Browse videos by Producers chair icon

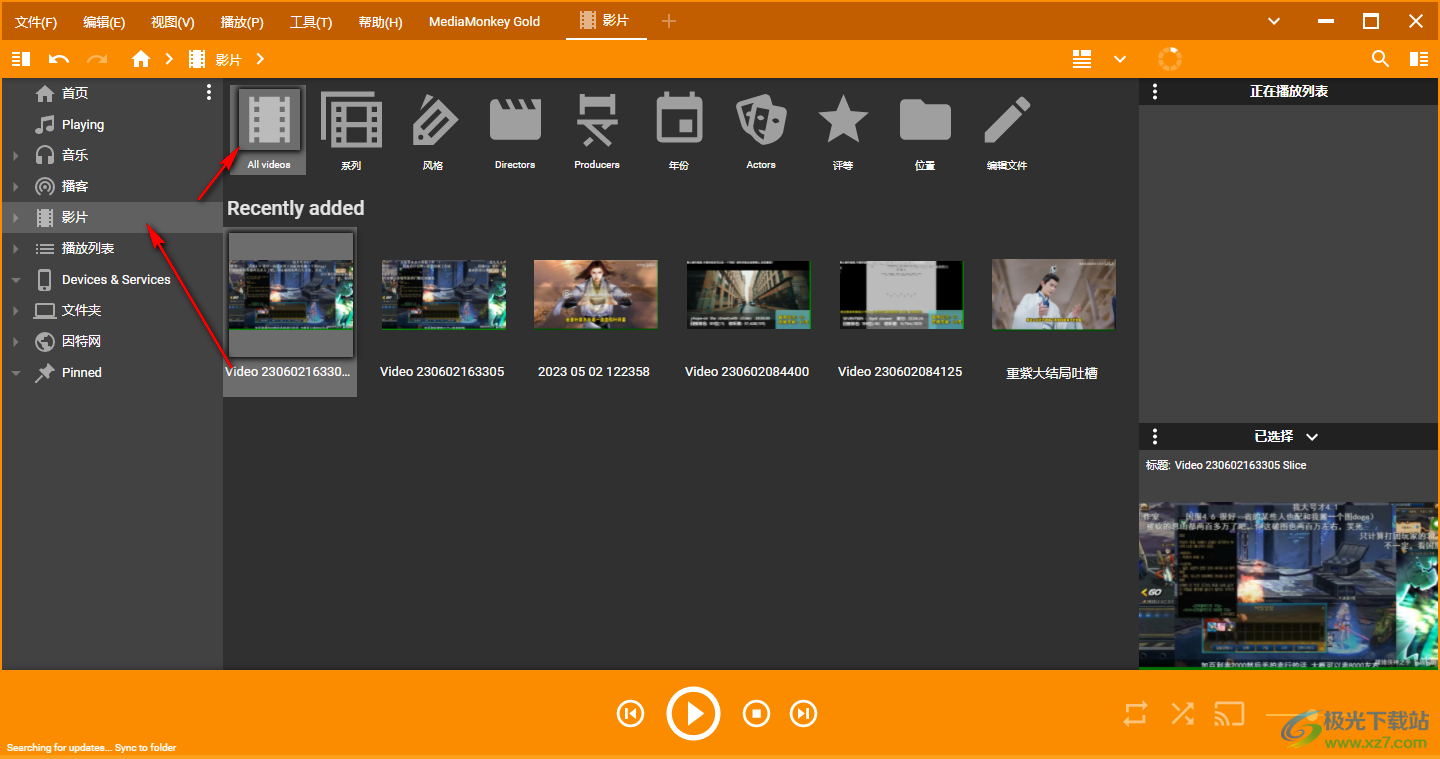tap(597, 121)
